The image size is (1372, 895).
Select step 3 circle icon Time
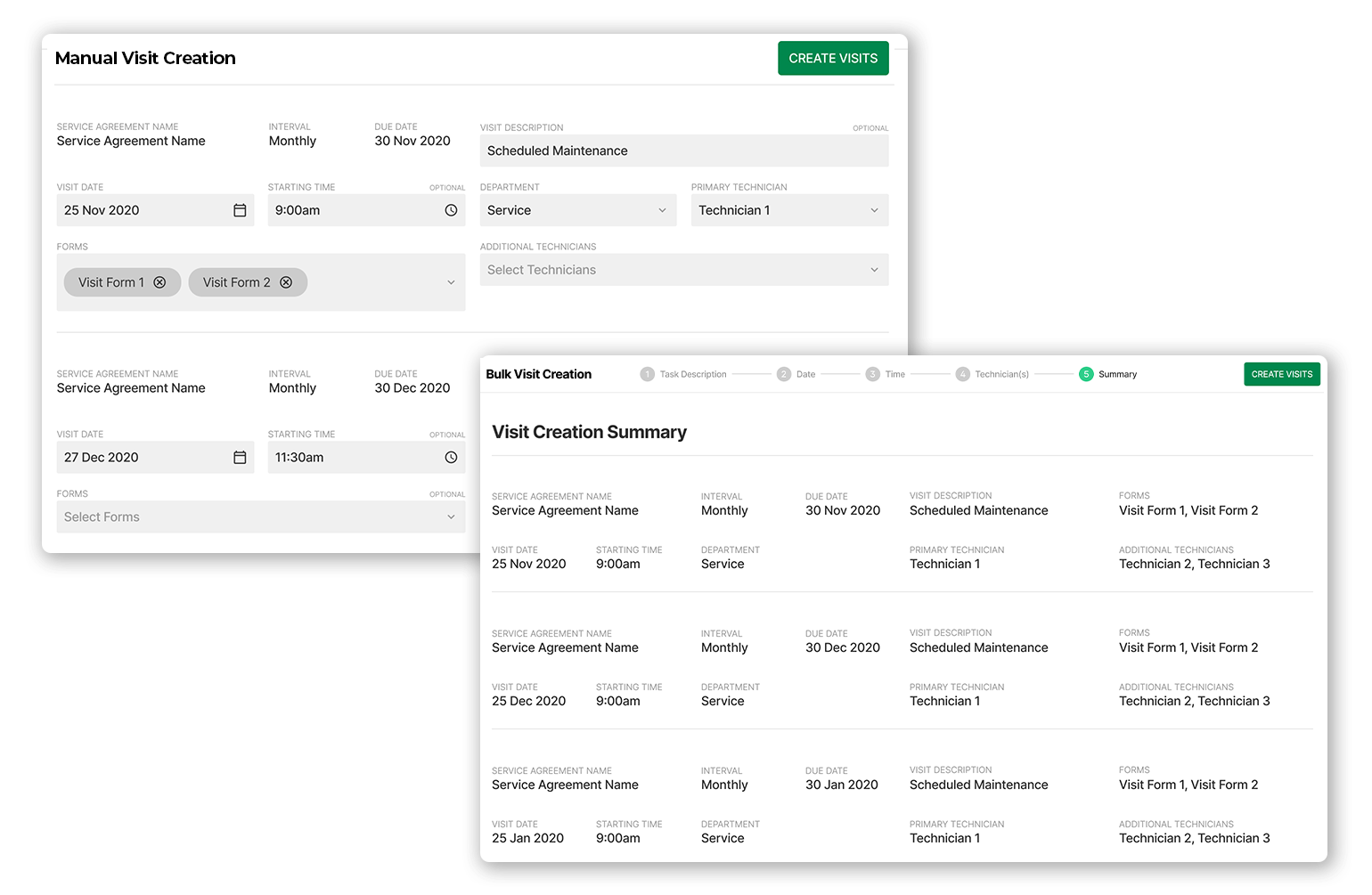(873, 374)
